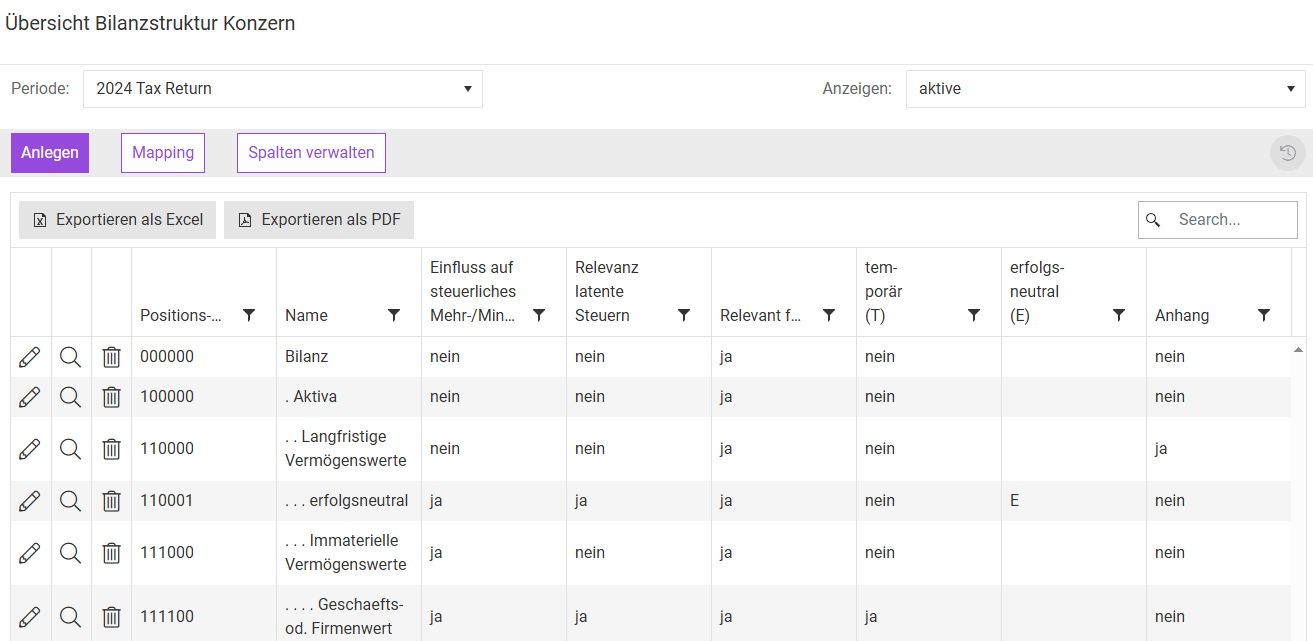Open the Periode dropdown
Screen dimensions: 1313x641
(283, 89)
